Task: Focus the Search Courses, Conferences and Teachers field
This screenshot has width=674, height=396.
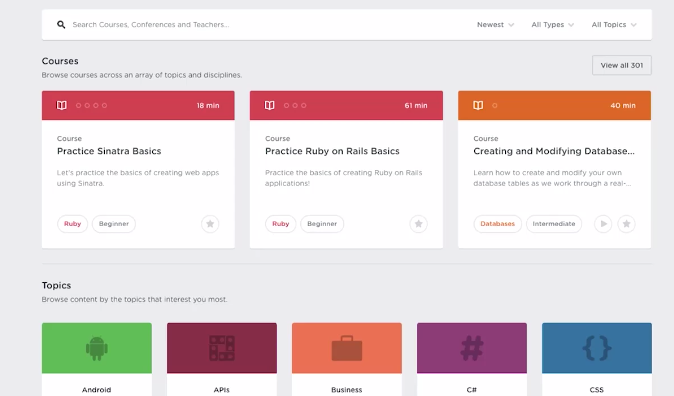Action: pos(151,25)
